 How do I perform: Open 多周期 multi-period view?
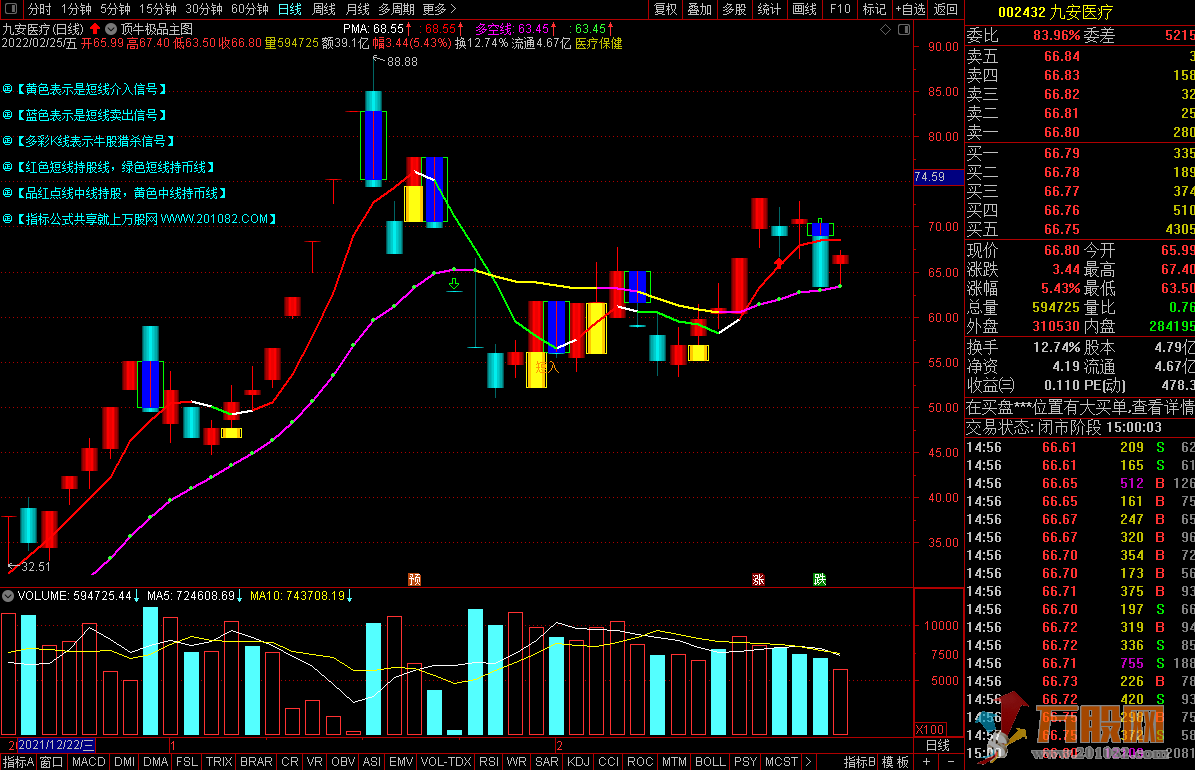[x=396, y=9]
